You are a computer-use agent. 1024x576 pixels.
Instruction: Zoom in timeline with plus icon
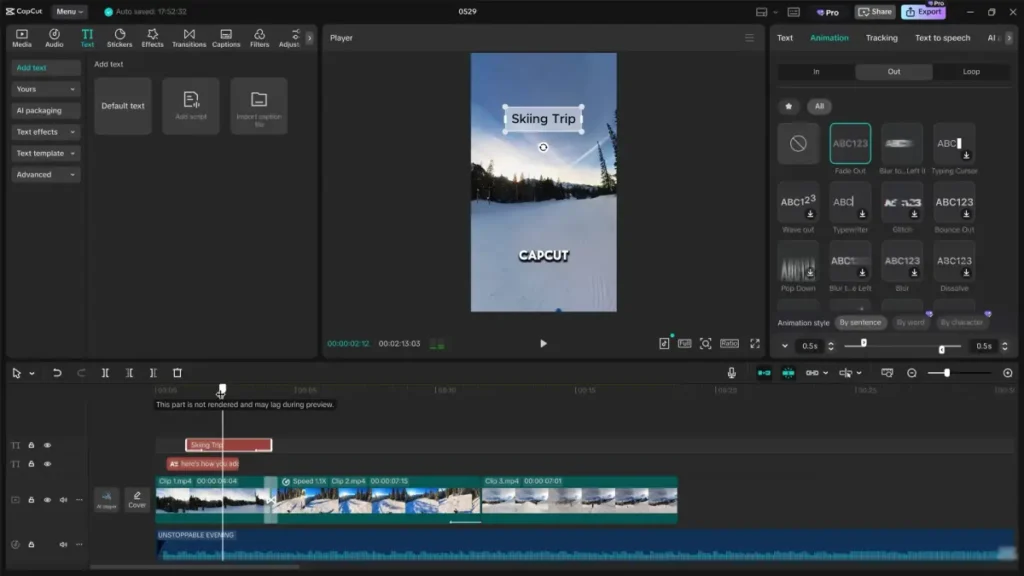point(1008,373)
